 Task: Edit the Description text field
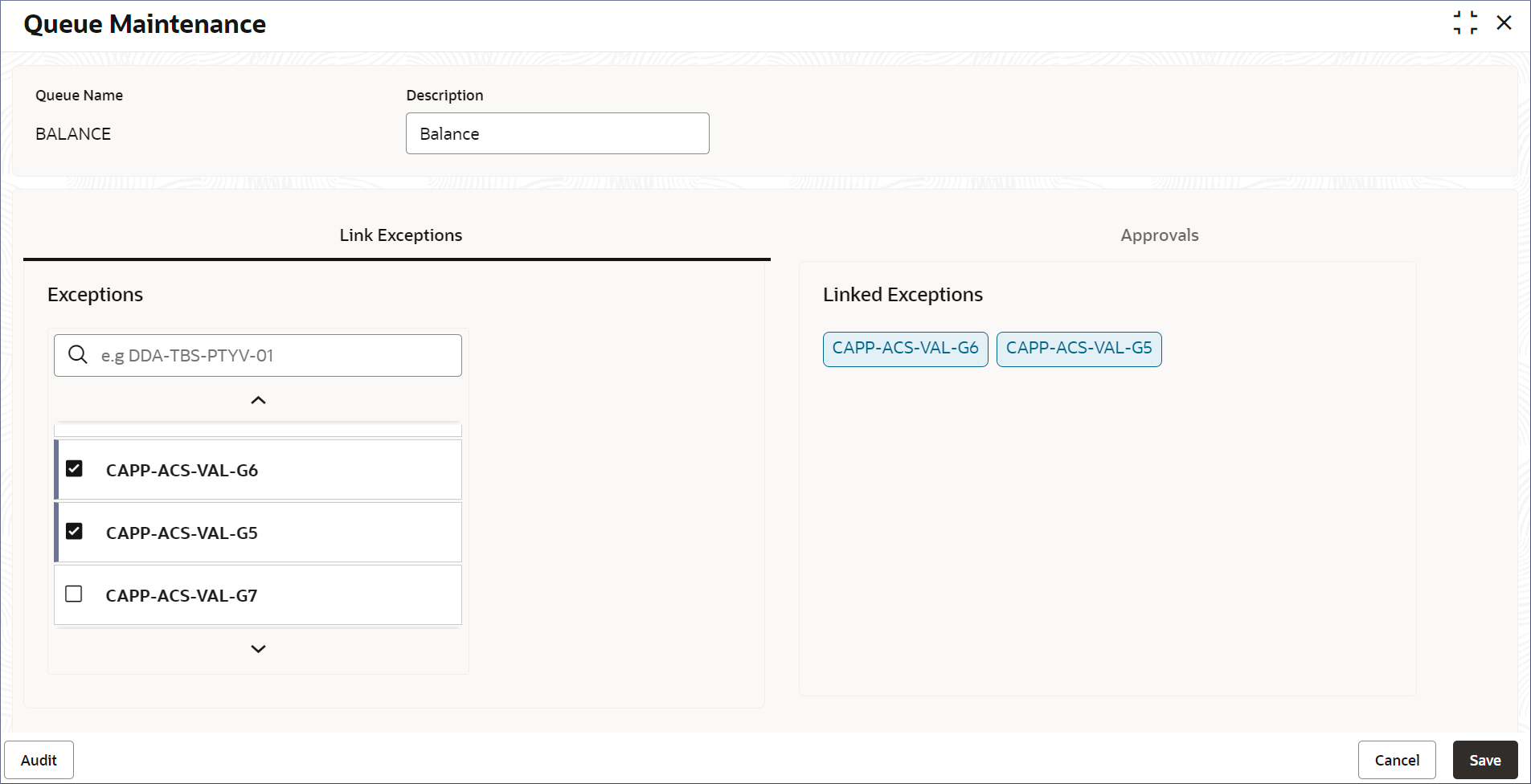pyautogui.click(x=557, y=133)
